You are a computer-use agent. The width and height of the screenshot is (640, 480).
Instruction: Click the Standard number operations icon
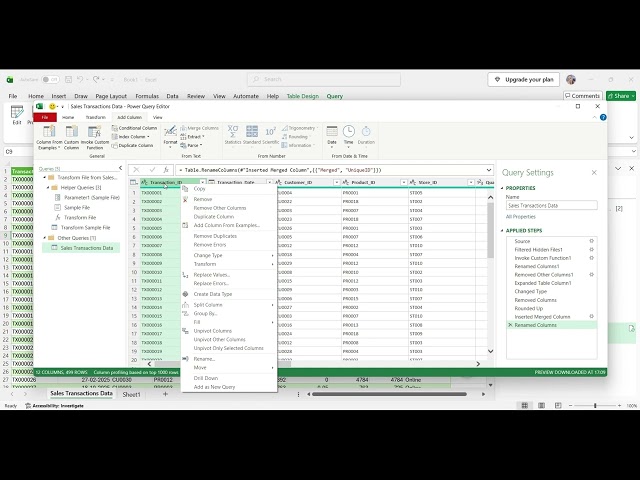click(252, 131)
